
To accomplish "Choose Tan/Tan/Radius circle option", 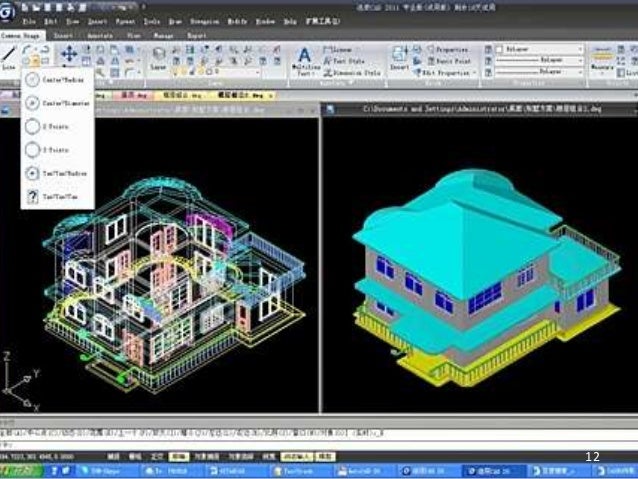I will pos(56,173).
